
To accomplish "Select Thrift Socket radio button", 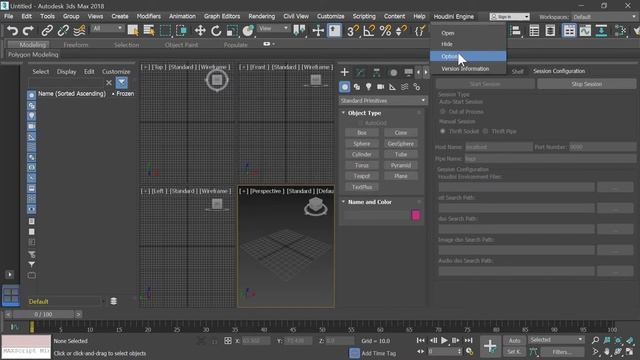I will pos(442,131).
